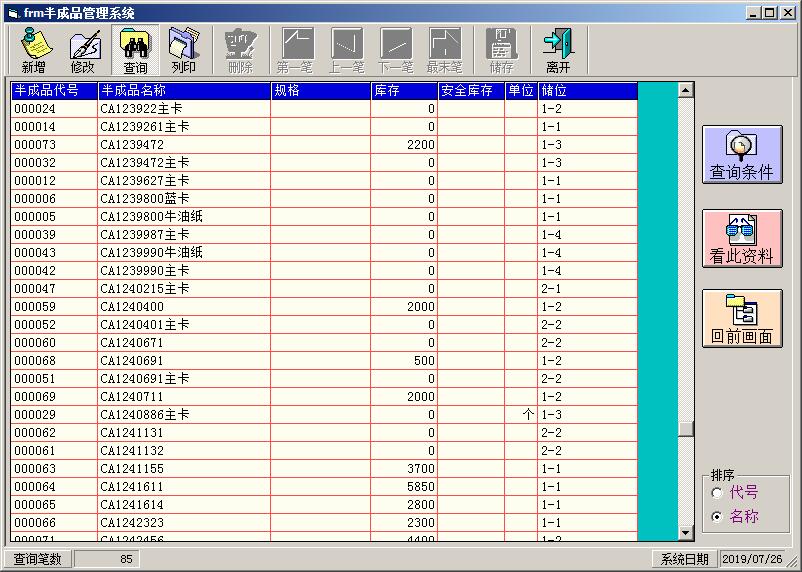The height and width of the screenshot is (572, 802).
Task: Select the row with code 000062
Action: click(324, 433)
